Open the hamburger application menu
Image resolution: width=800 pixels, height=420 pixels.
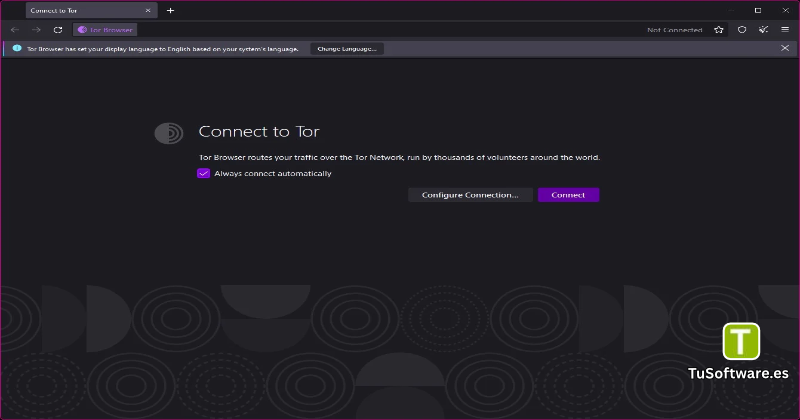785,30
